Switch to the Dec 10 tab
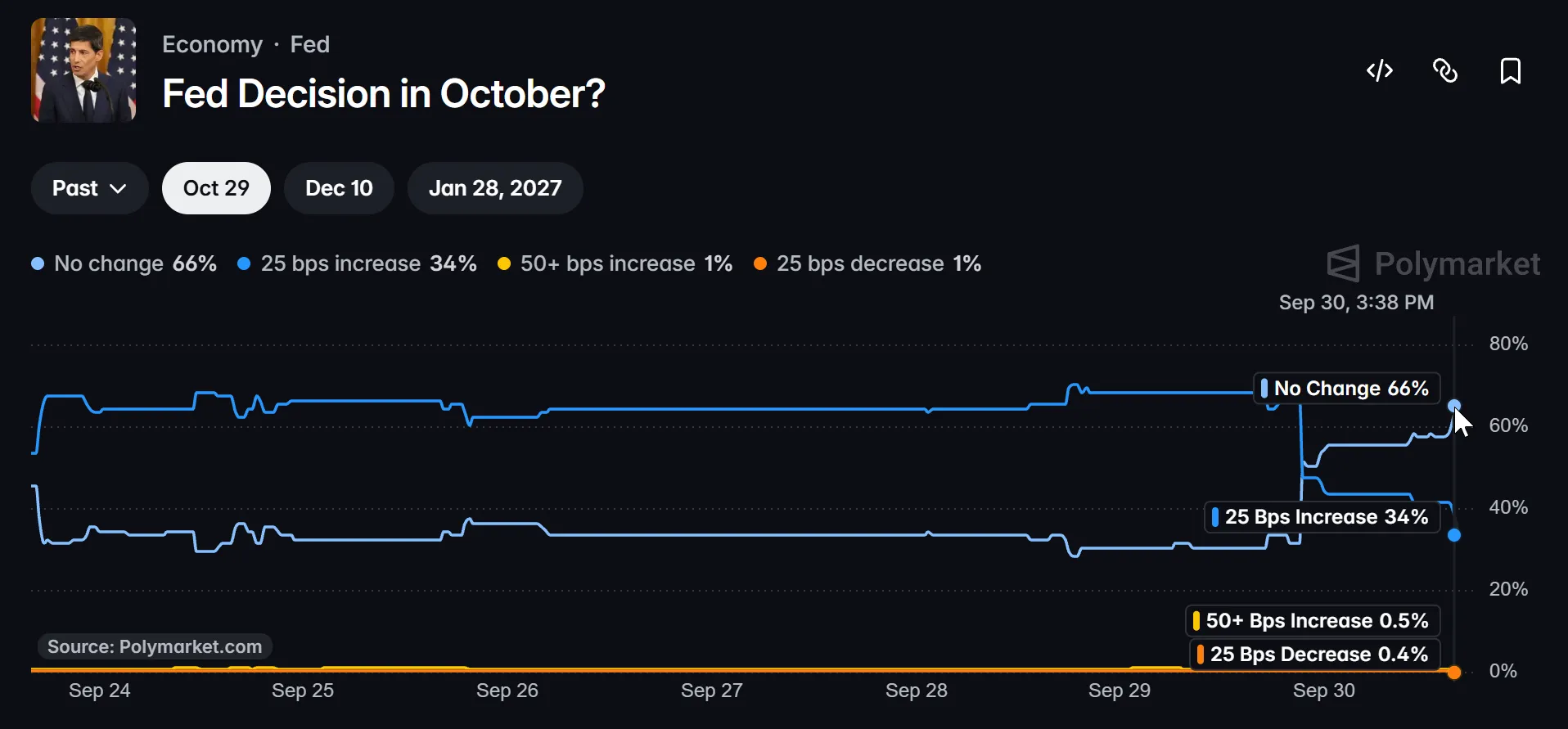 pyautogui.click(x=339, y=188)
